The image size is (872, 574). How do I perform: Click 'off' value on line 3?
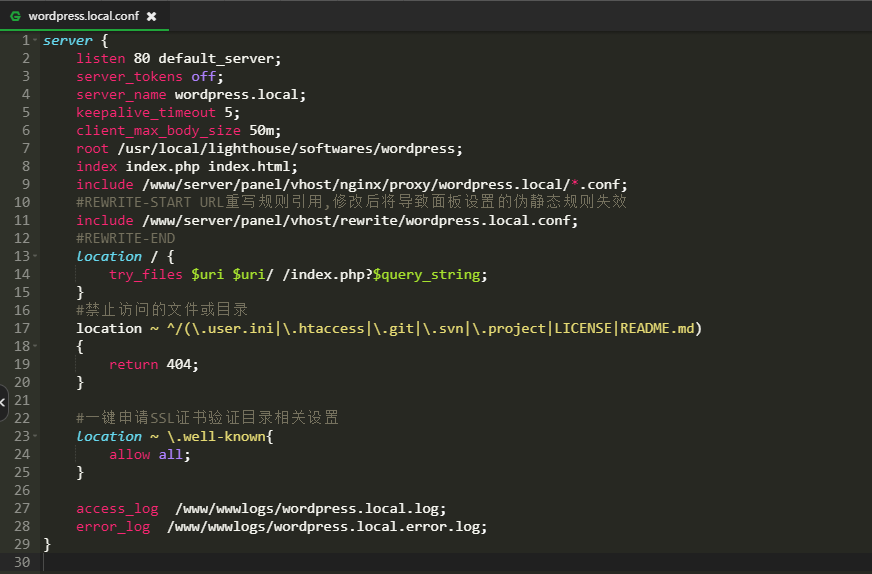204,76
